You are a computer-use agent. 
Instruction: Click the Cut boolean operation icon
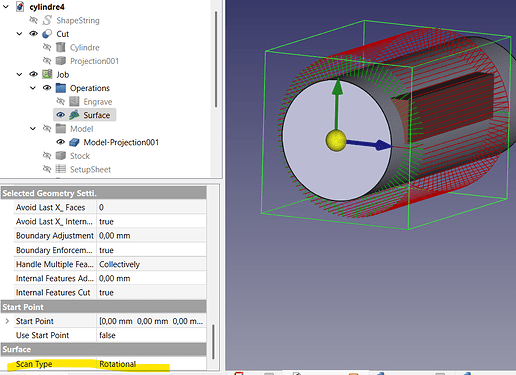pos(47,34)
